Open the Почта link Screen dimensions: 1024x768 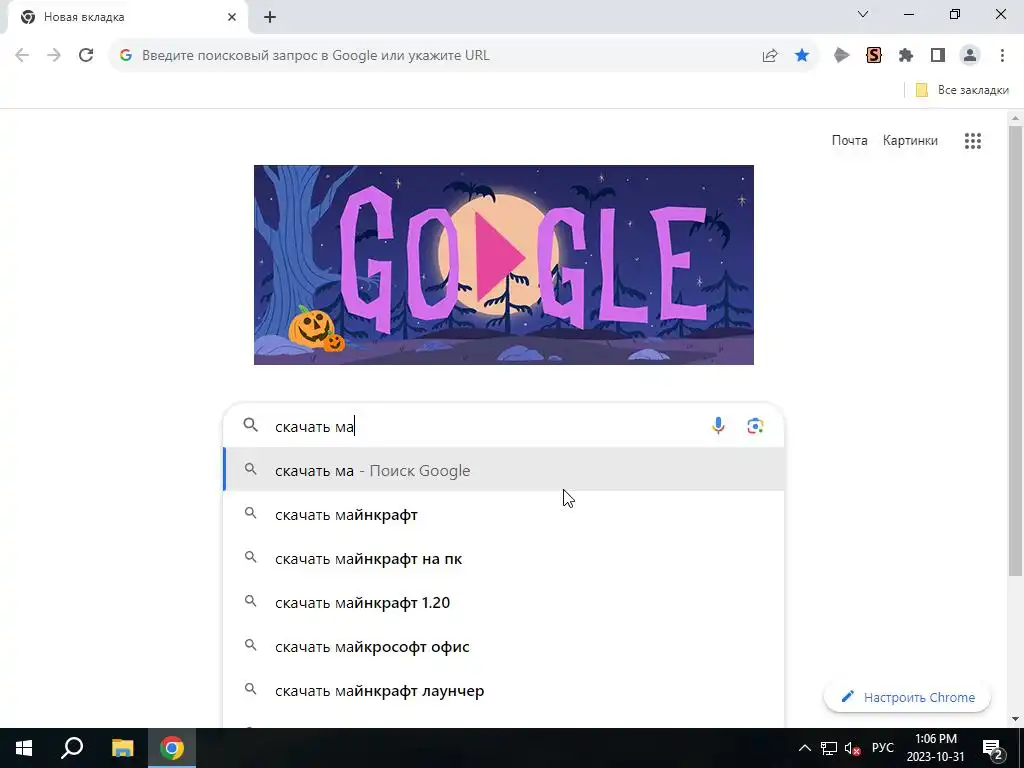coord(850,140)
